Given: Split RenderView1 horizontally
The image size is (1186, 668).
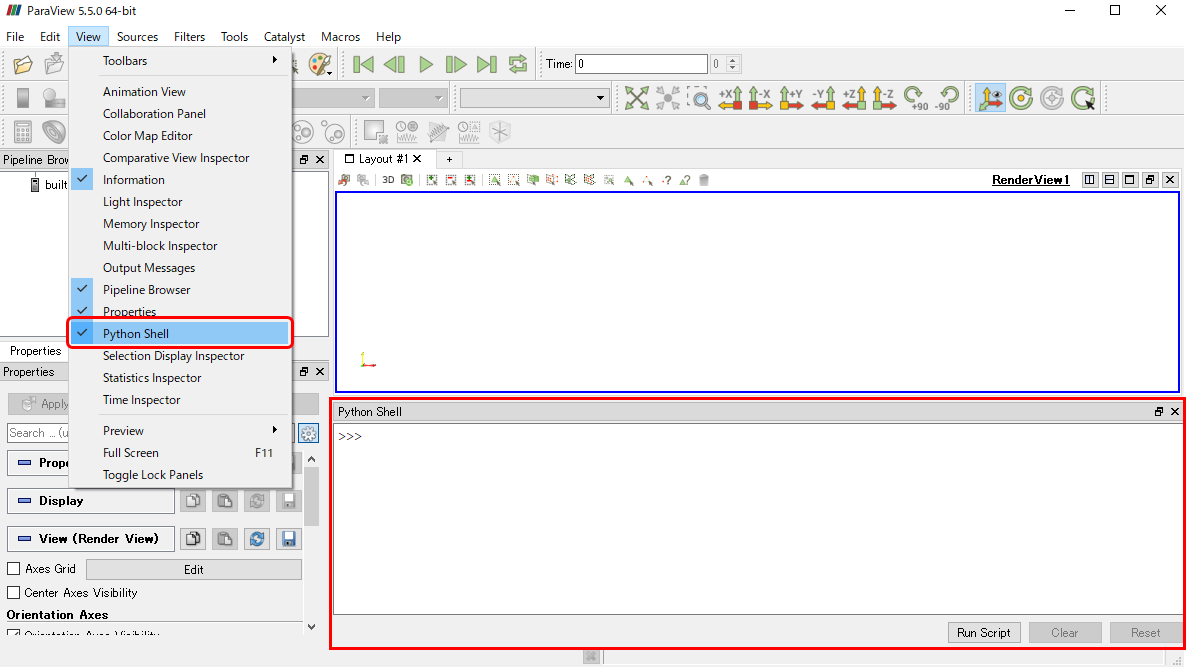Looking at the screenshot, I should pos(1089,180).
